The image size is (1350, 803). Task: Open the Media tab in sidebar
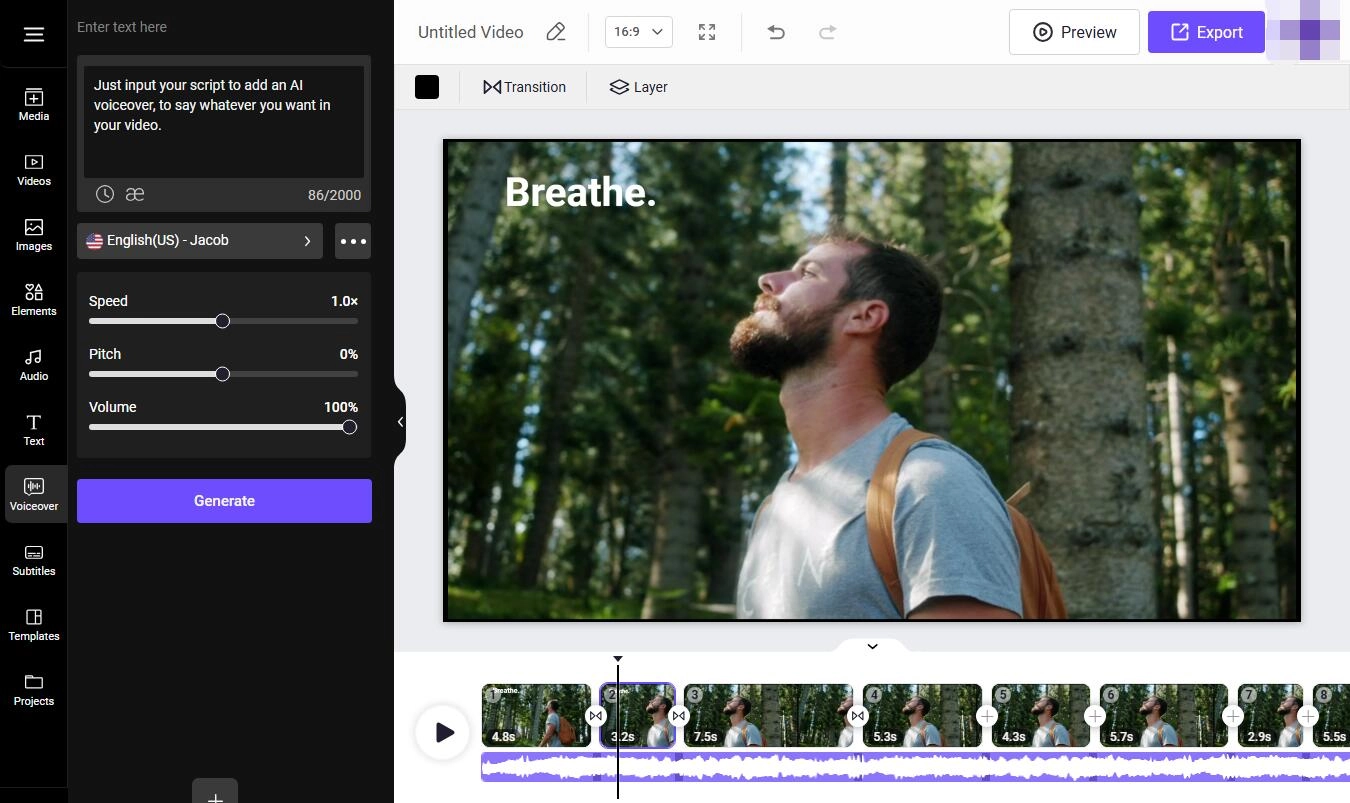[x=34, y=105]
